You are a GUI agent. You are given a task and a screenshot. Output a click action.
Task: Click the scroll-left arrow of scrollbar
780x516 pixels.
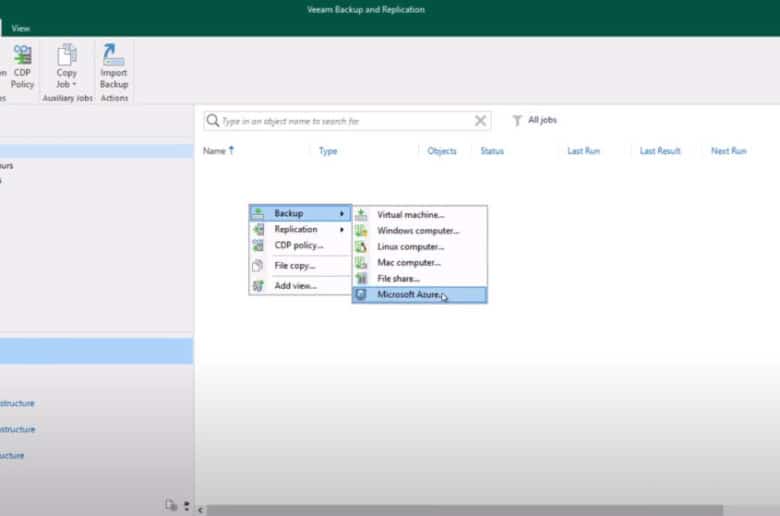(200, 510)
